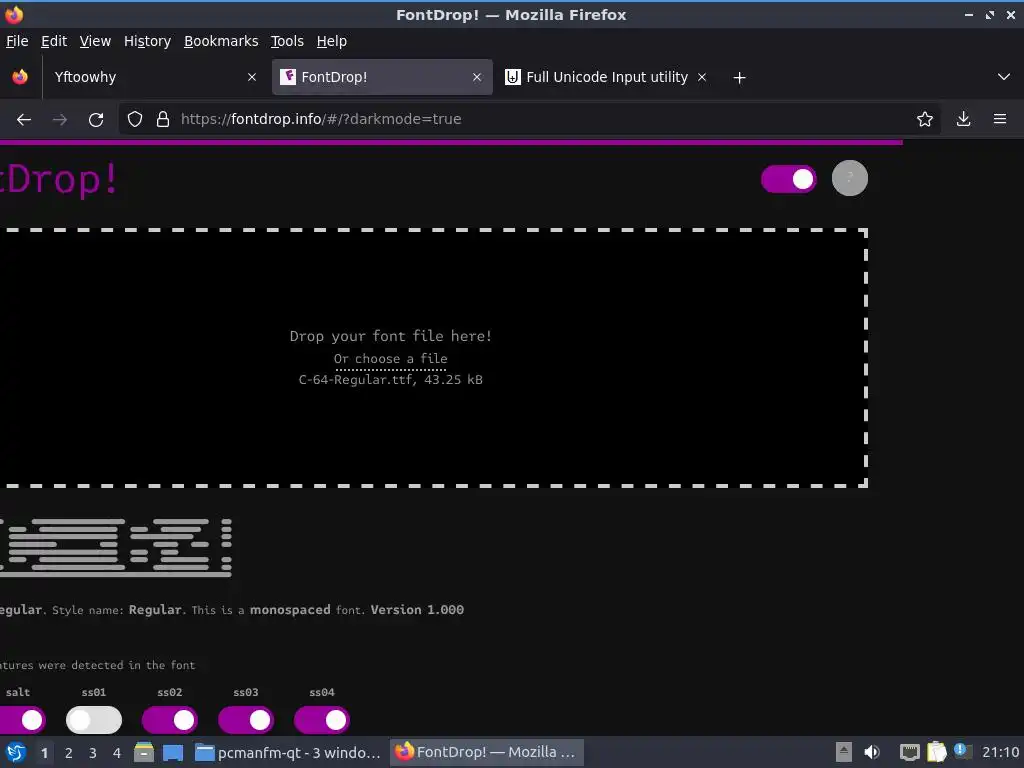1024x768 pixels.
Task: Click the 'Drop your font file here!' text
Action: click(391, 336)
